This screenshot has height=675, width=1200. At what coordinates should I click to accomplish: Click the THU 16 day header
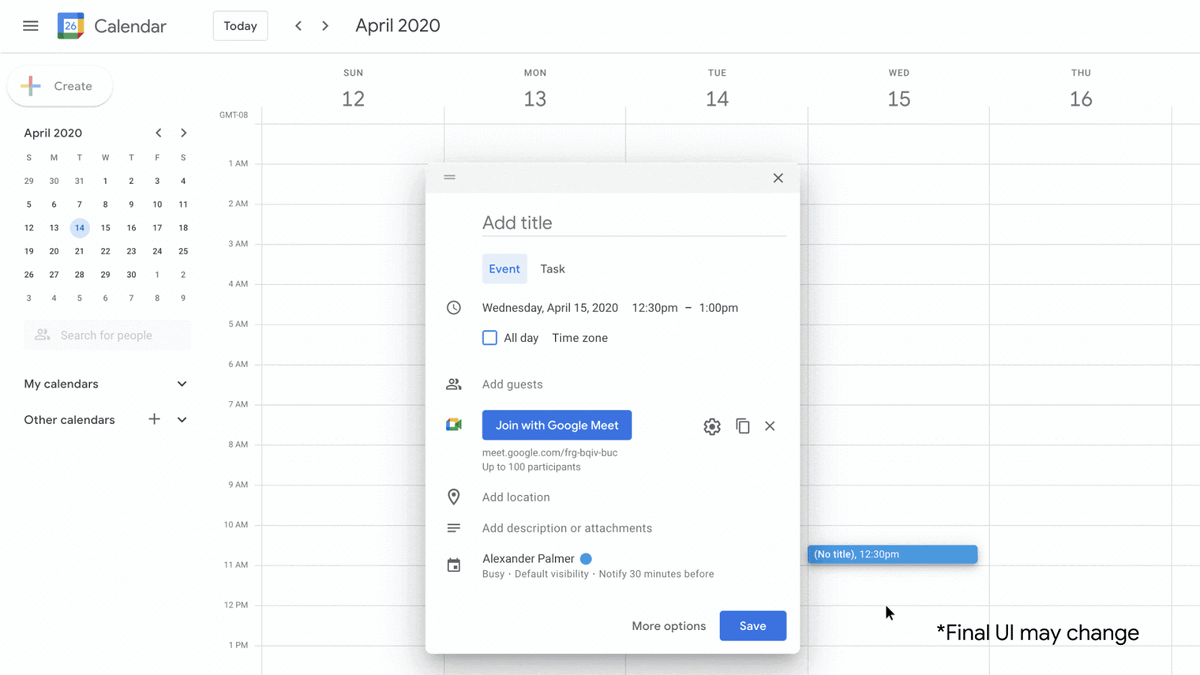[1081, 90]
